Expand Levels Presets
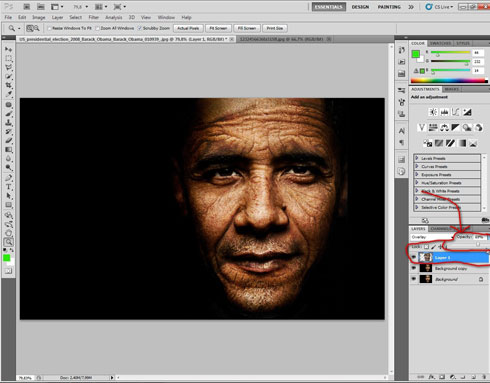This screenshot has height=383, width=490. [417, 158]
